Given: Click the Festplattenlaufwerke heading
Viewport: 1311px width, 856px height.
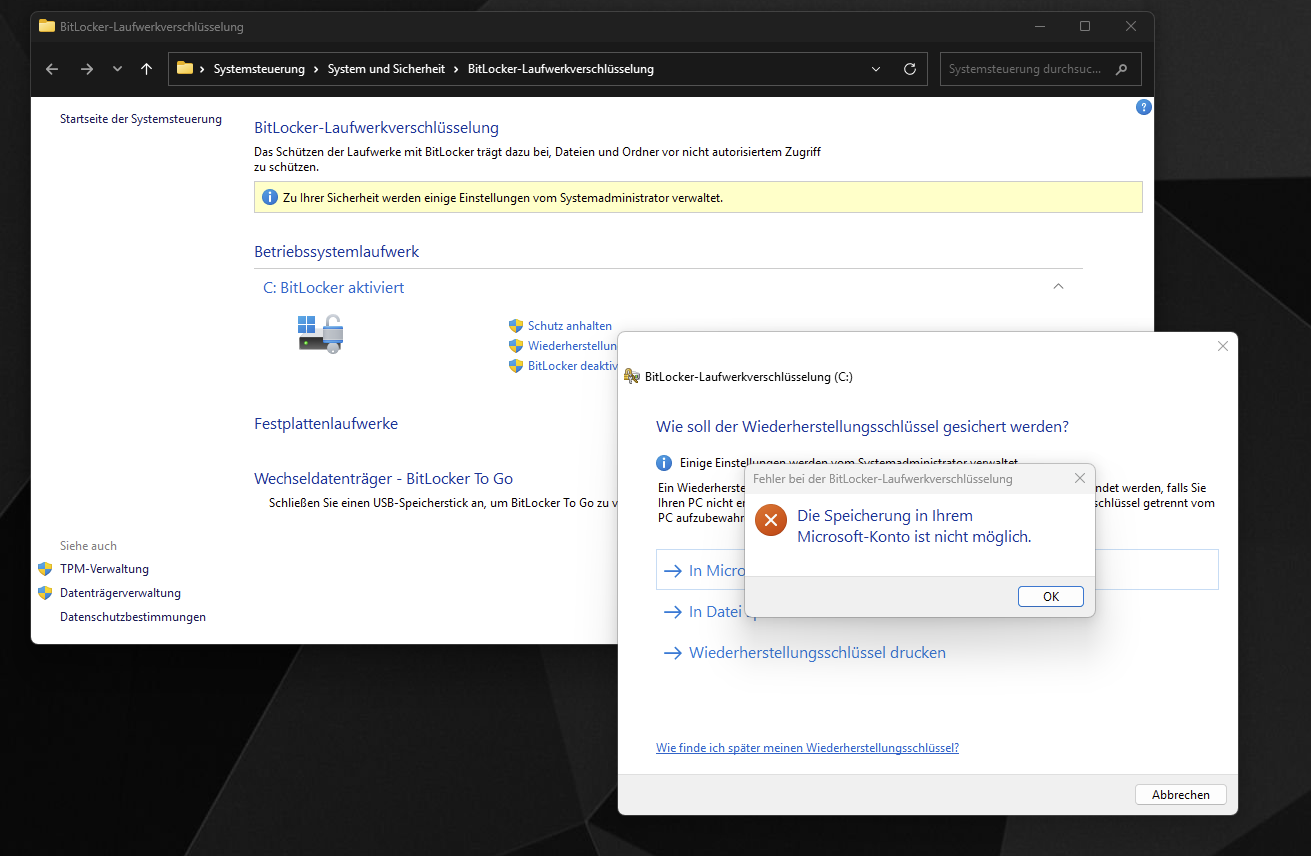Looking at the screenshot, I should (326, 424).
